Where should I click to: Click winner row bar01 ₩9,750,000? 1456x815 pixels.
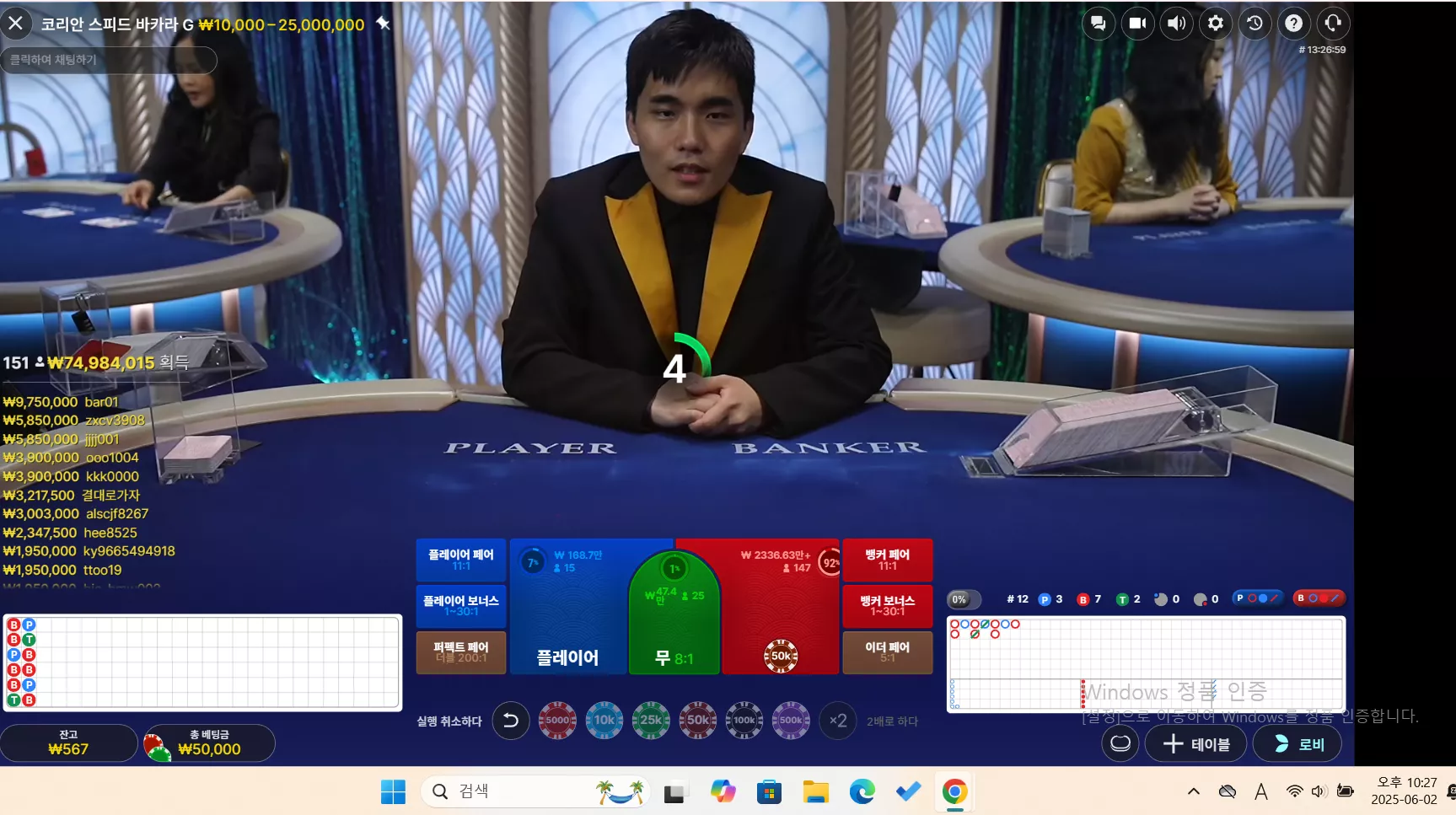click(61, 402)
